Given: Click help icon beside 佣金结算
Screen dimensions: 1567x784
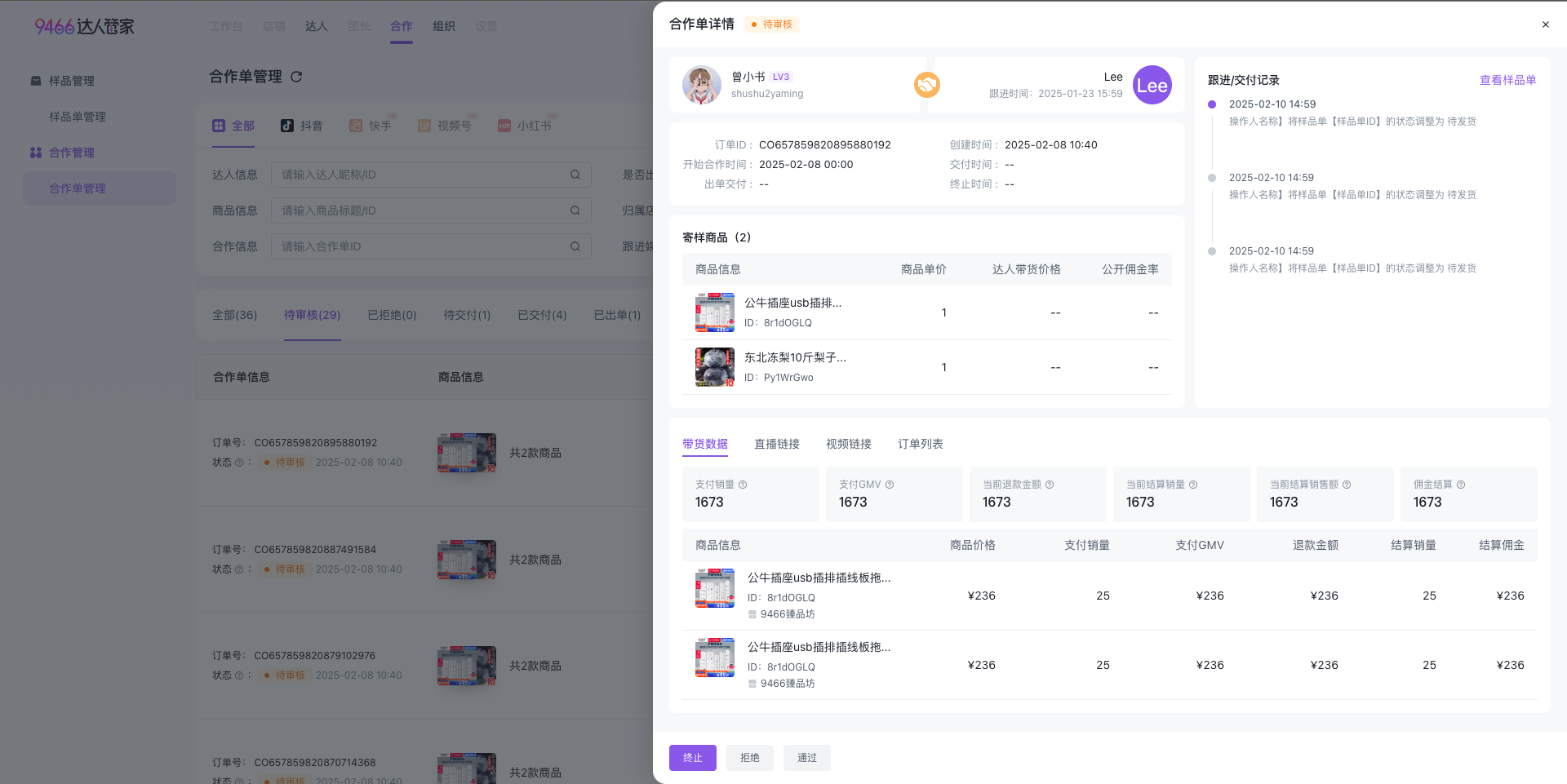Looking at the screenshot, I should 1461,485.
